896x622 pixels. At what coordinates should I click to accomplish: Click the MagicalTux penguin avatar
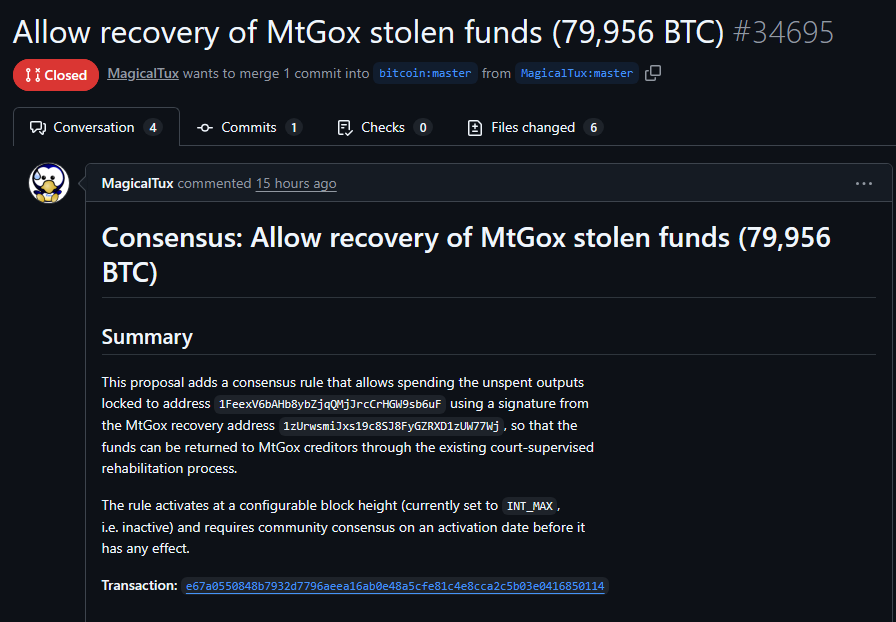(x=48, y=183)
